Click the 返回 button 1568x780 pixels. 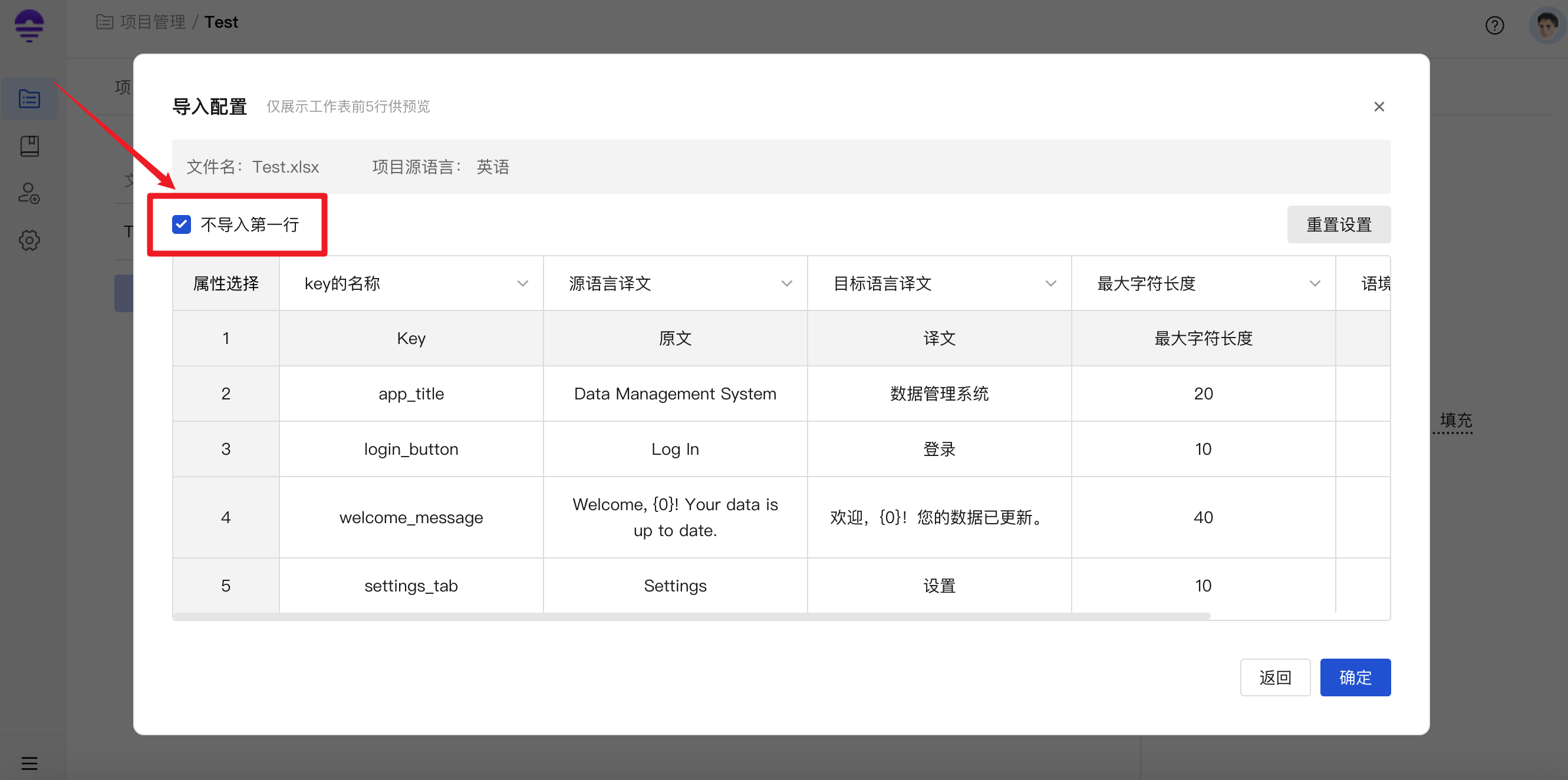1275,677
